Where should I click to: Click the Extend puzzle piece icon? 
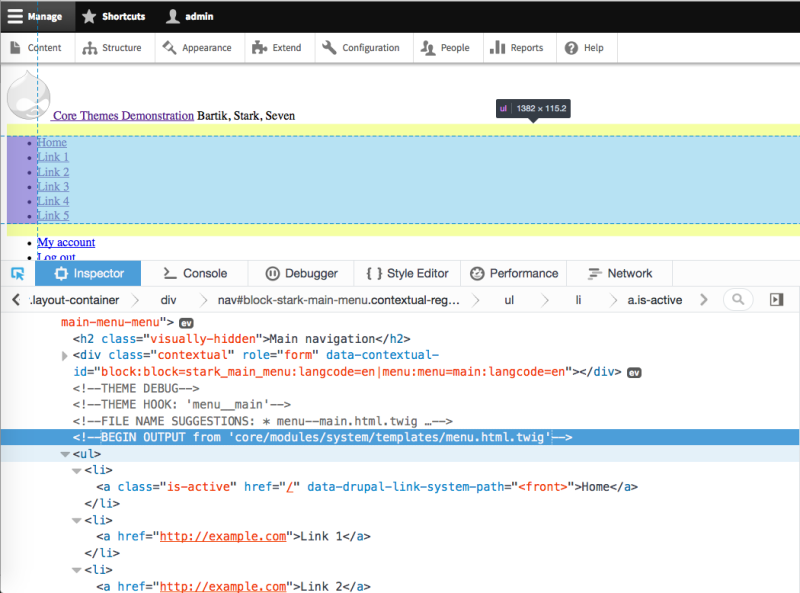coord(259,47)
